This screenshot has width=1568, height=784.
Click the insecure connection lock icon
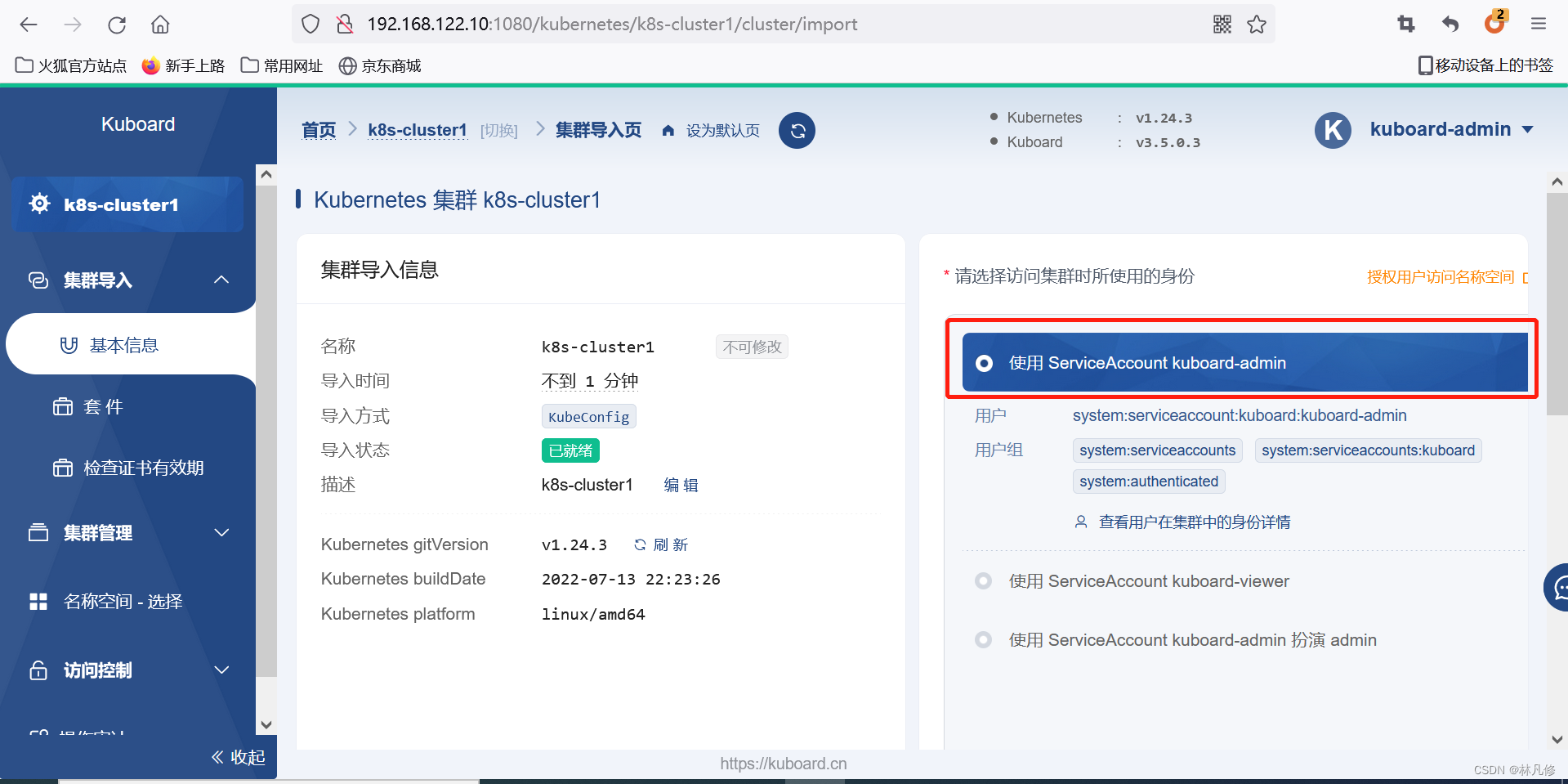[x=345, y=25]
